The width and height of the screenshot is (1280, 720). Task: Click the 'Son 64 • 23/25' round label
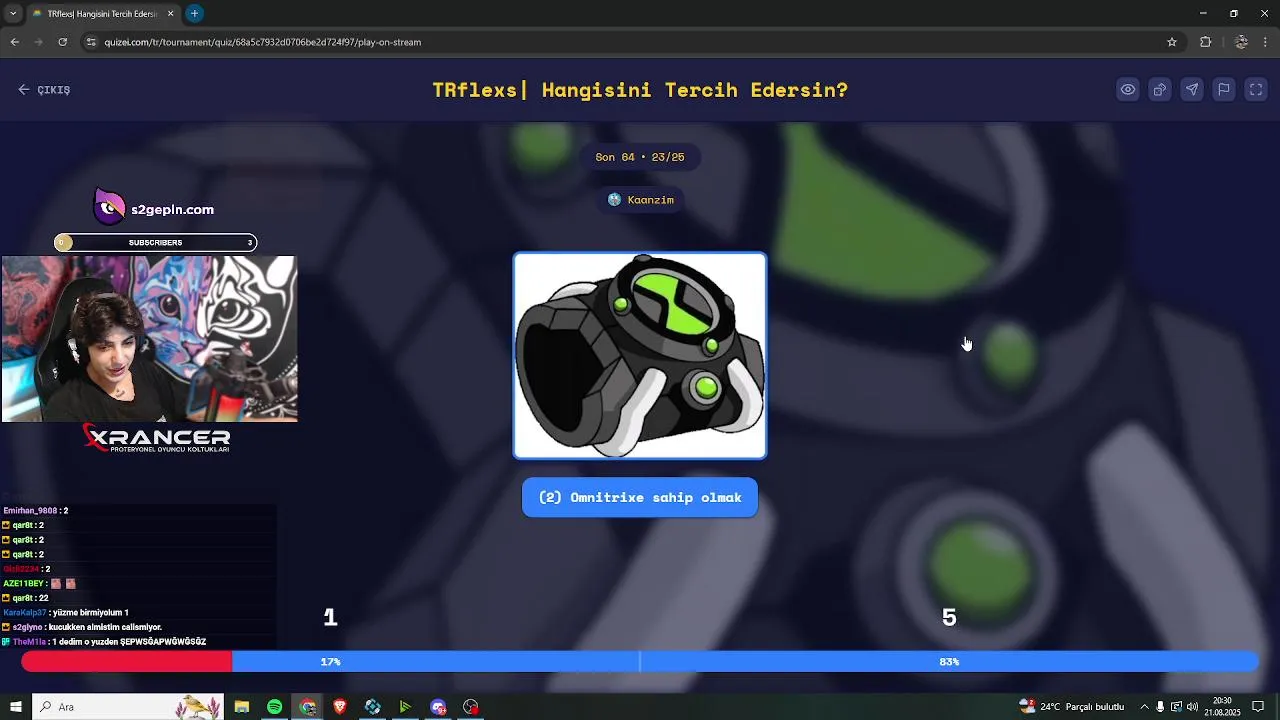640,157
